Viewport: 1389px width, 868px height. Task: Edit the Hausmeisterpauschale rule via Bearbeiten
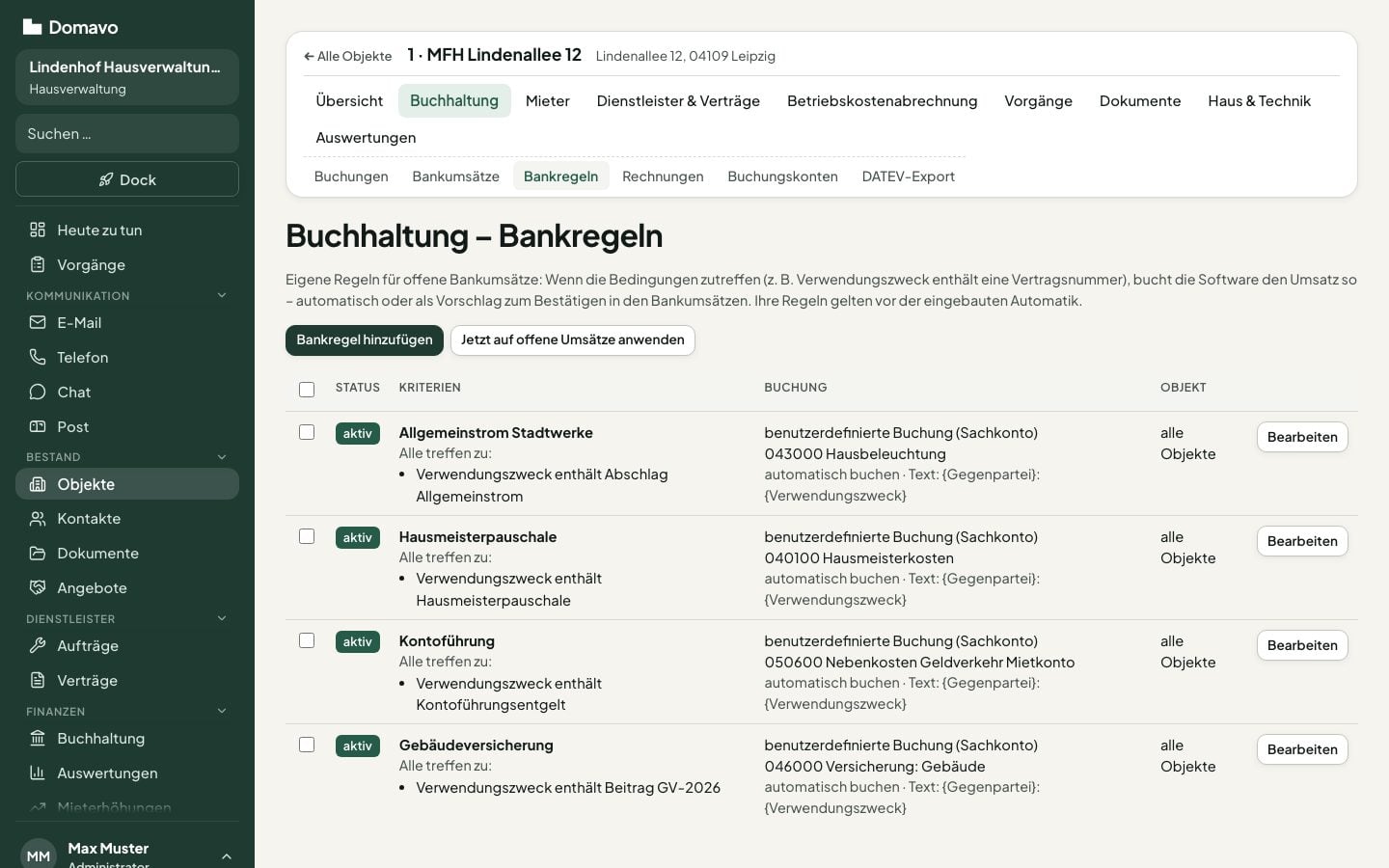pos(1302,541)
